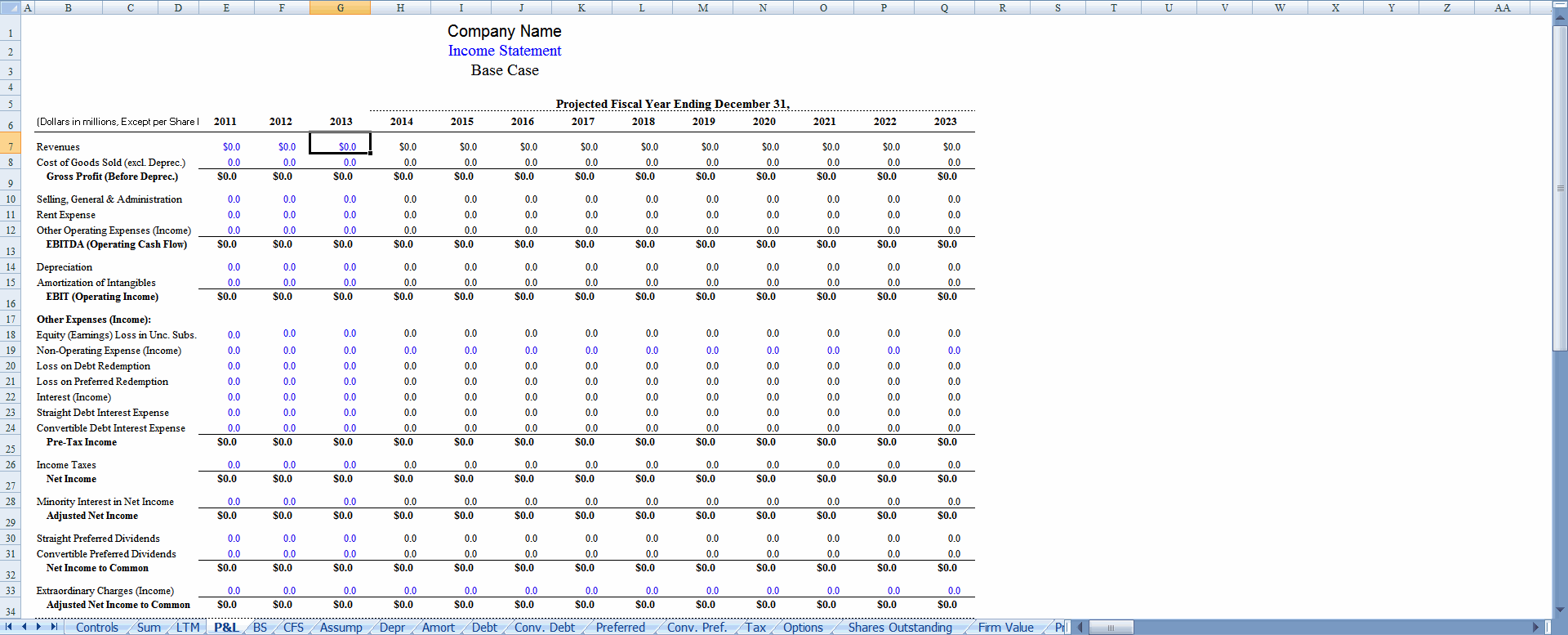Viewport: 1568px width, 635px height.
Task: Click 'Cost of Goods Sold (excl. Deprec.)' label
Action: click(x=111, y=163)
